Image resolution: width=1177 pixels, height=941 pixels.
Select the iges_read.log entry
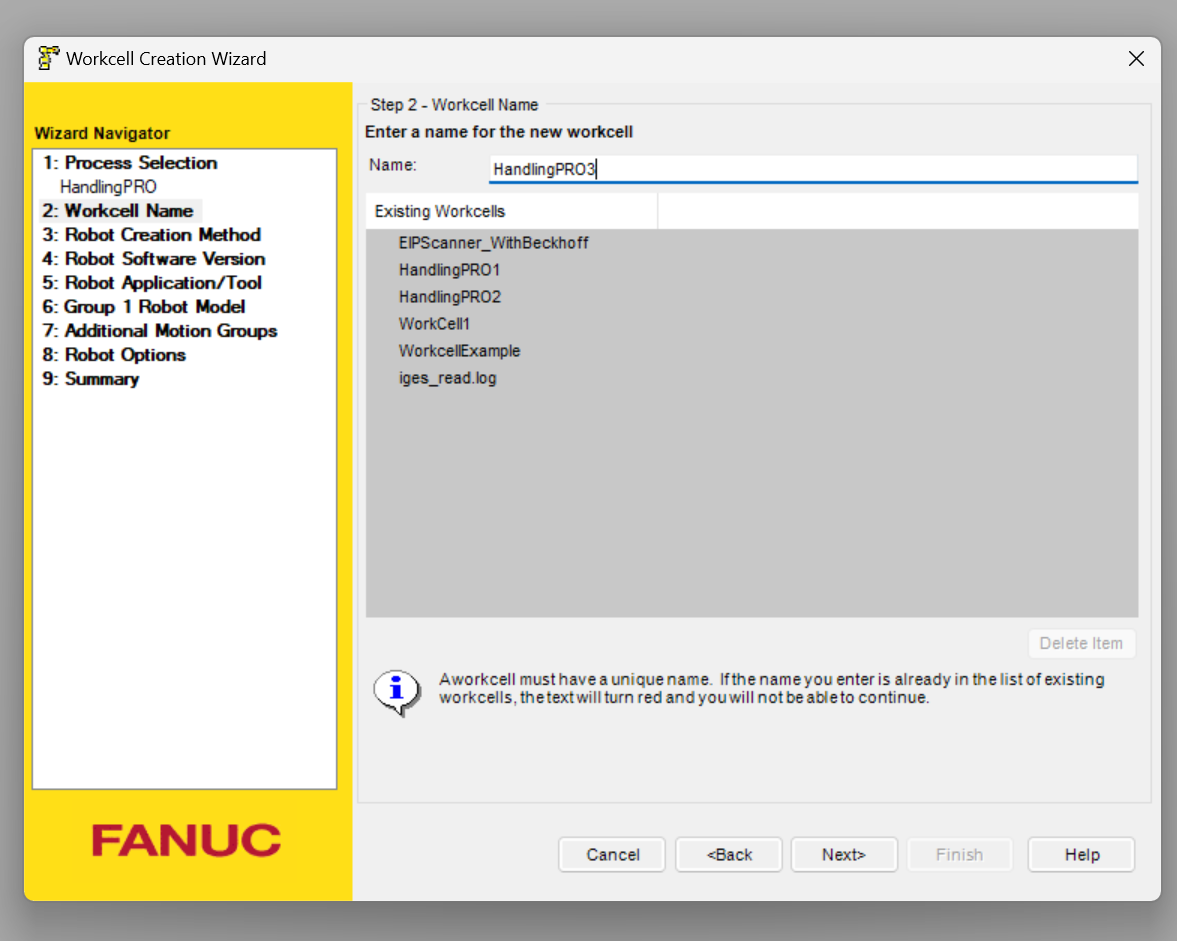point(447,378)
